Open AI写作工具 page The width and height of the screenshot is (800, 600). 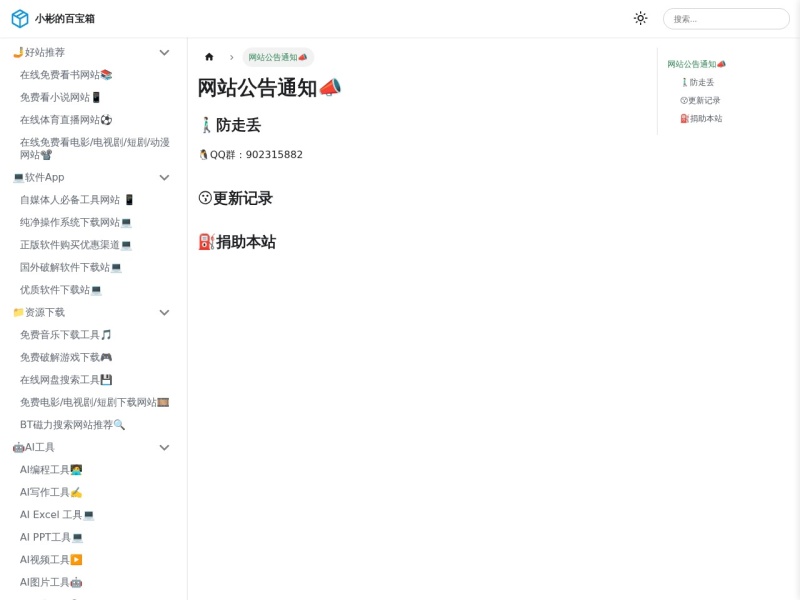[51, 492]
